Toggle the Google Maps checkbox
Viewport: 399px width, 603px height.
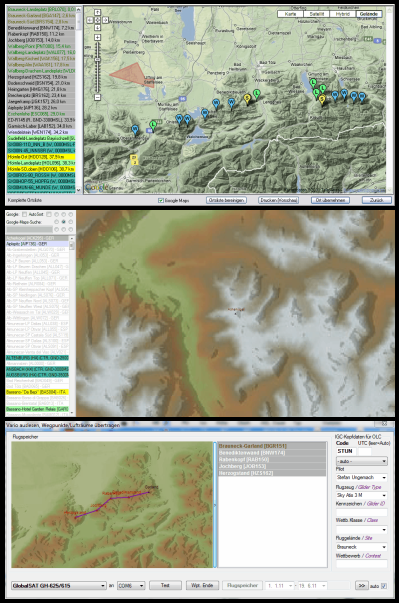[x=161, y=200]
